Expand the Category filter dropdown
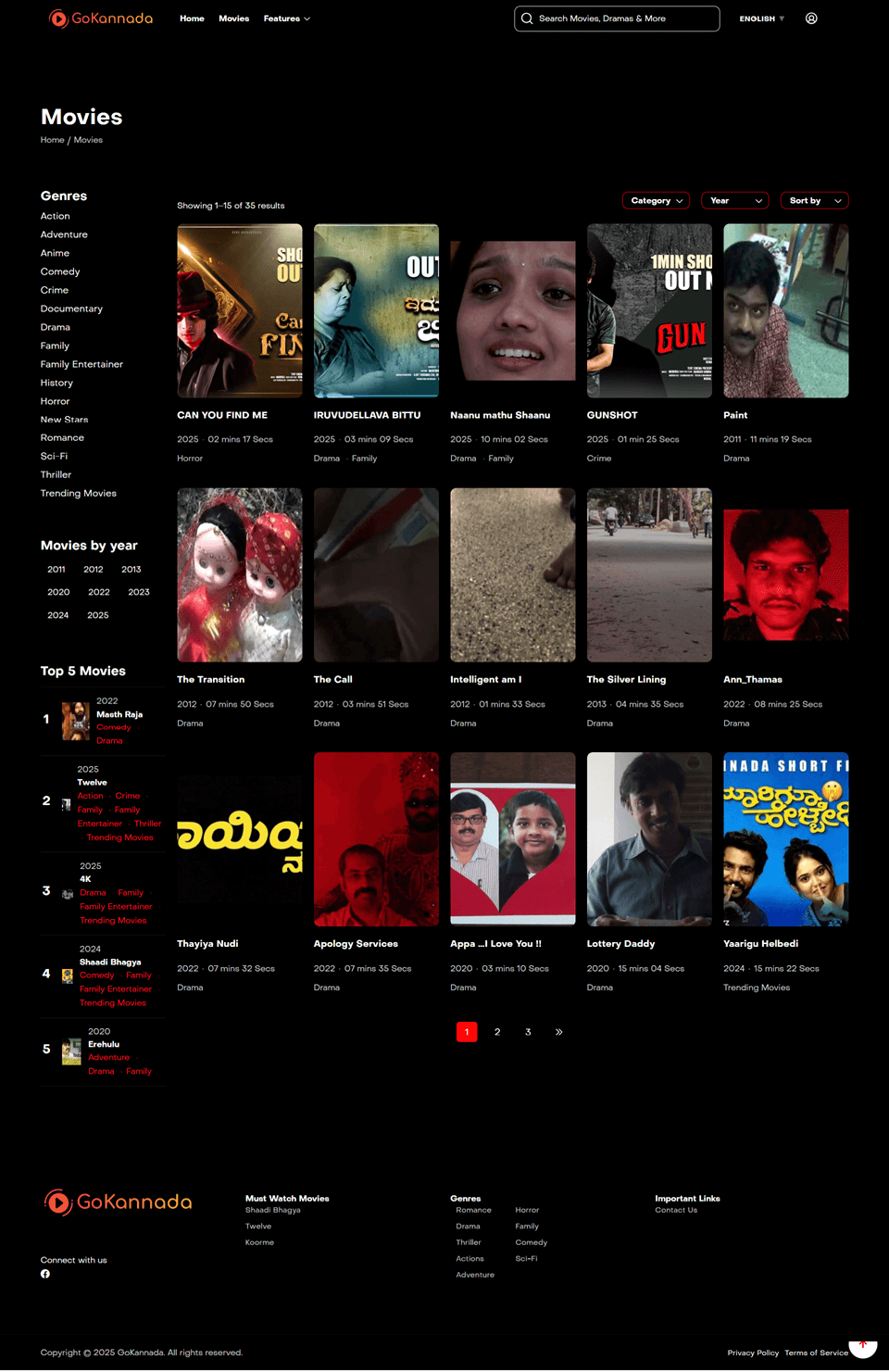Viewport: 889px width, 1372px height. (657, 201)
